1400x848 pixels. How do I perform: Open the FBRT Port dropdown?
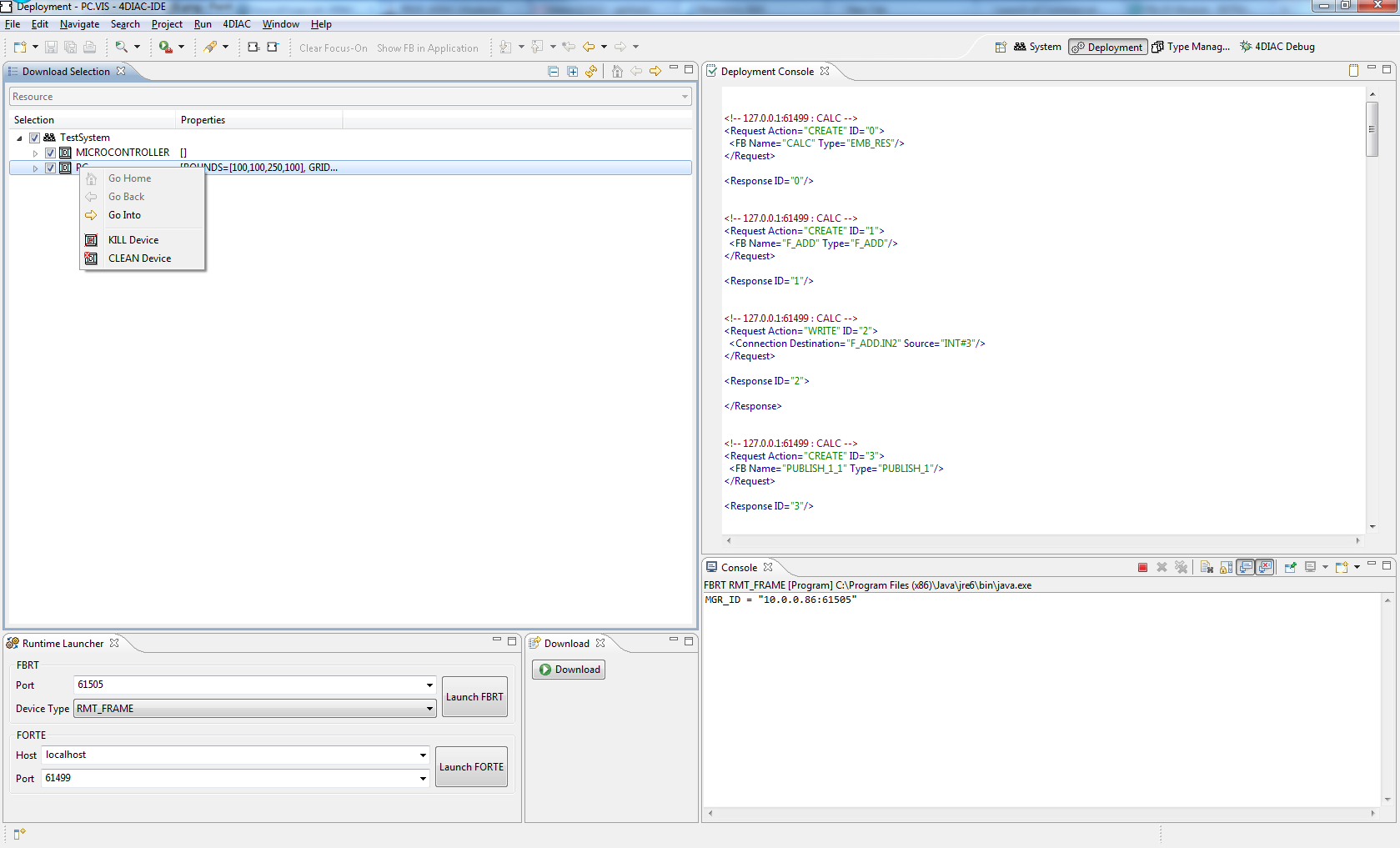(x=429, y=685)
